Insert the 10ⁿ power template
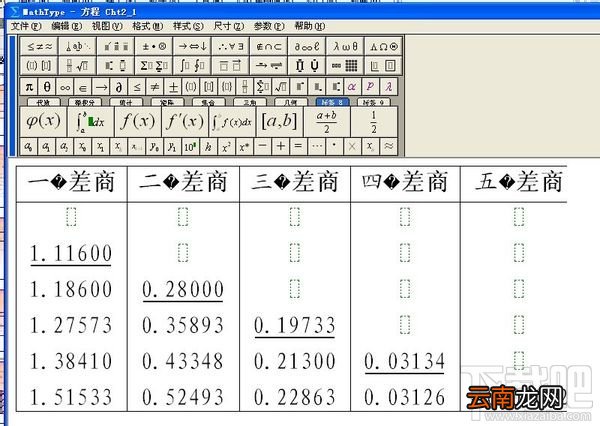Screen dimensions: 600x426 (190, 146)
